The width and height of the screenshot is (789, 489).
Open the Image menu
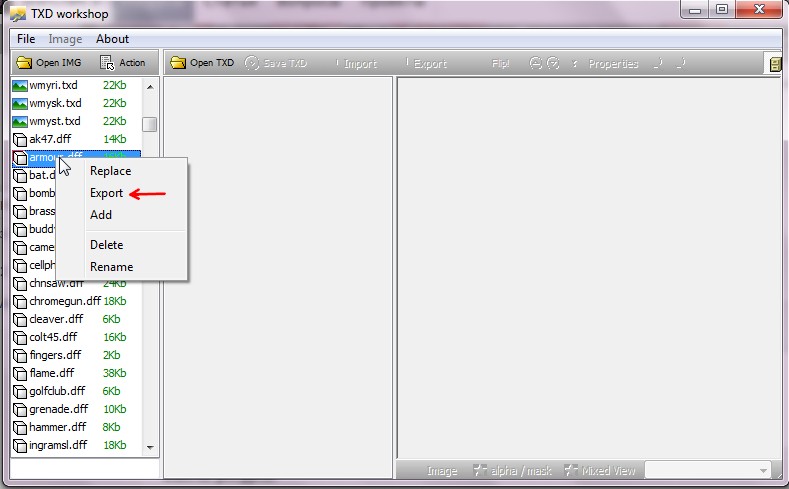point(65,39)
